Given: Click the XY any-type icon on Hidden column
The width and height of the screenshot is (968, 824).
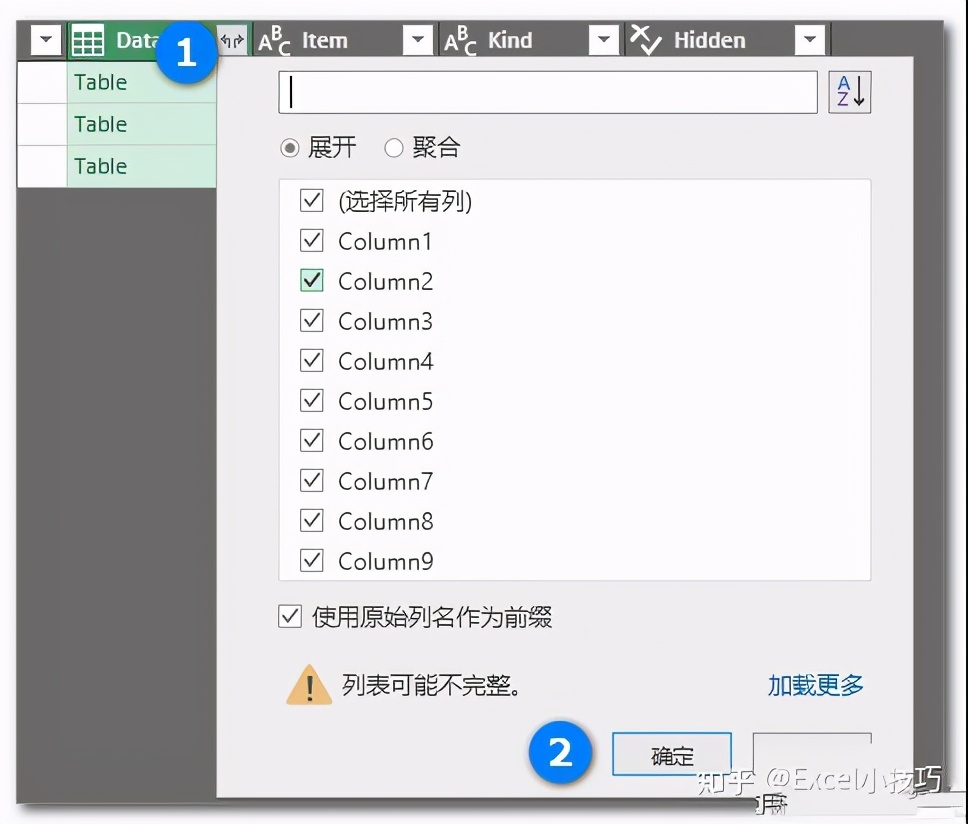Looking at the screenshot, I should point(644,40).
